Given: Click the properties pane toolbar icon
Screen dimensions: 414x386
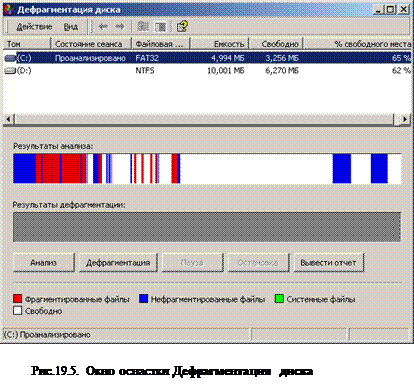Looking at the screenshot, I should pos(160,27).
